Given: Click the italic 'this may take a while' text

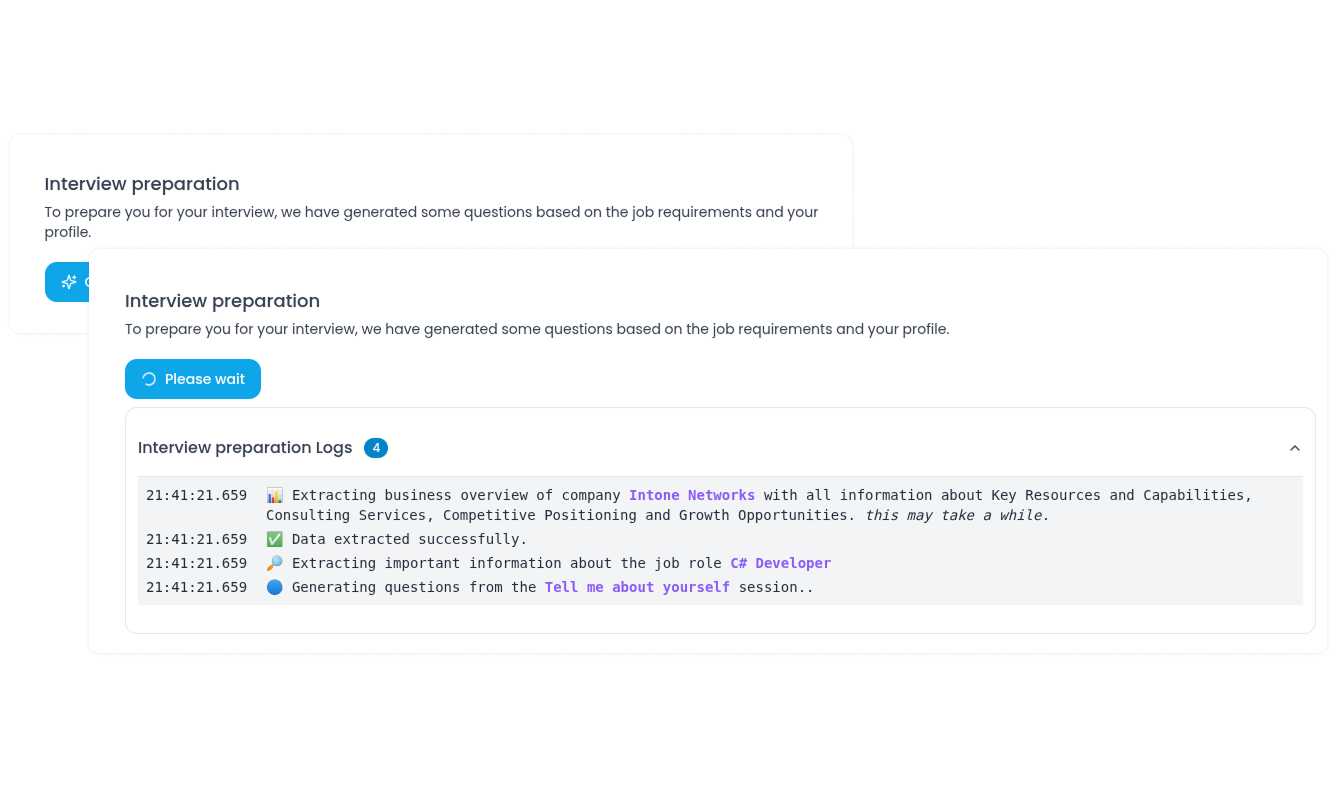Looking at the screenshot, I should (x=957, y=515).
